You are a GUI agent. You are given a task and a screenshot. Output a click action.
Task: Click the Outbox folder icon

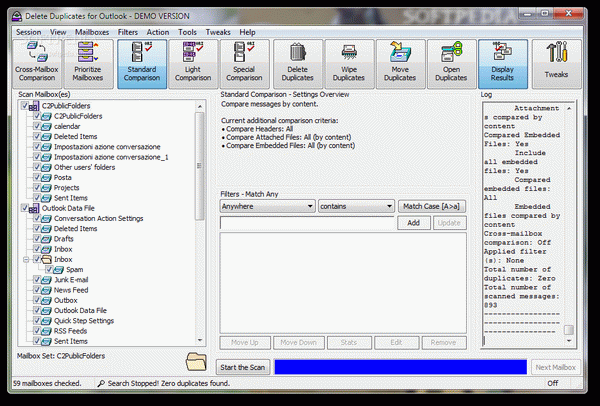pyautogui.click(x=46, y=300)
